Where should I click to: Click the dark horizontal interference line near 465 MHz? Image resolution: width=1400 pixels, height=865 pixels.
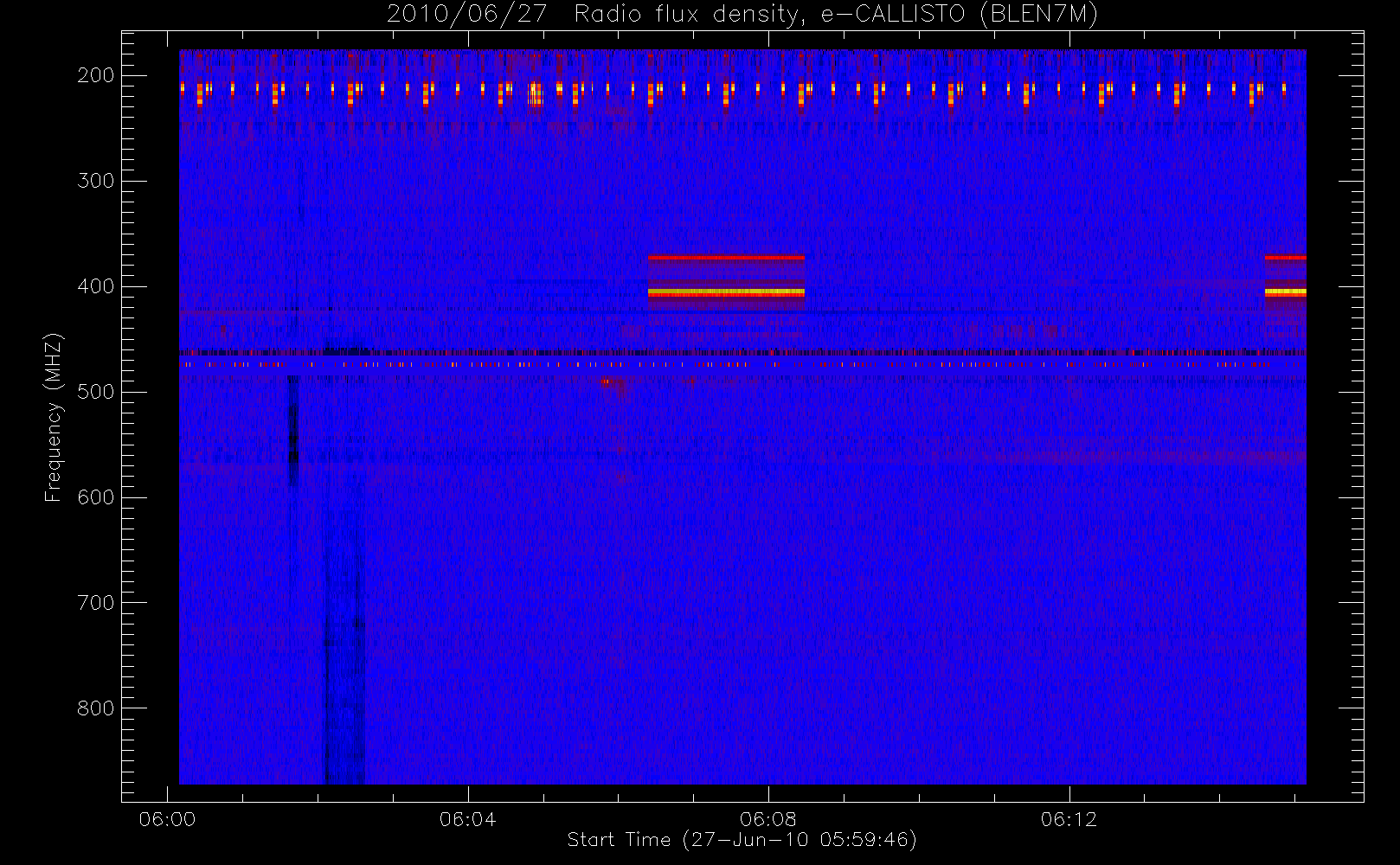click(742, 352)
